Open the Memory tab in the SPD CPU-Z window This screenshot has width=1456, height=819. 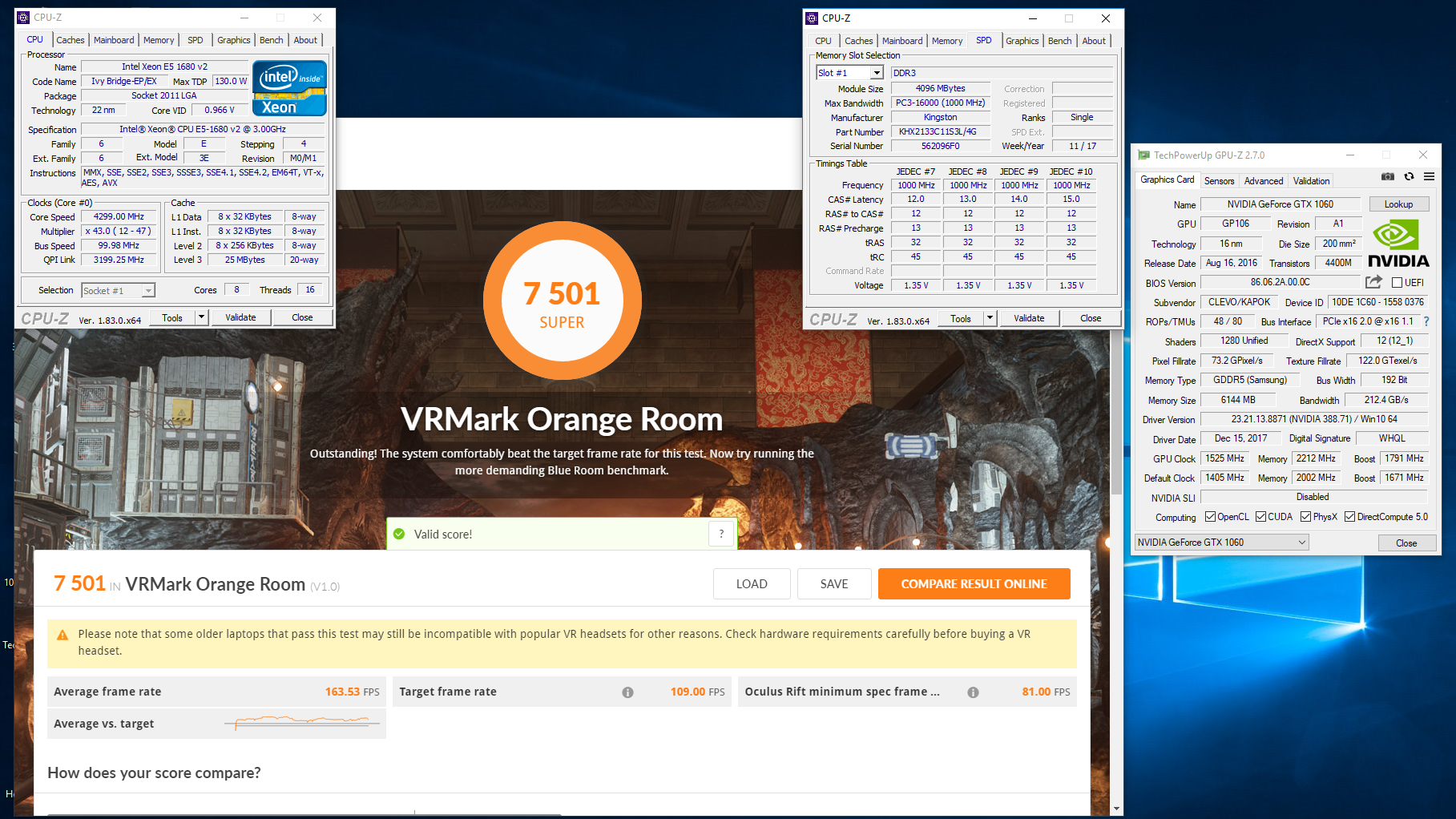point(947,41)
